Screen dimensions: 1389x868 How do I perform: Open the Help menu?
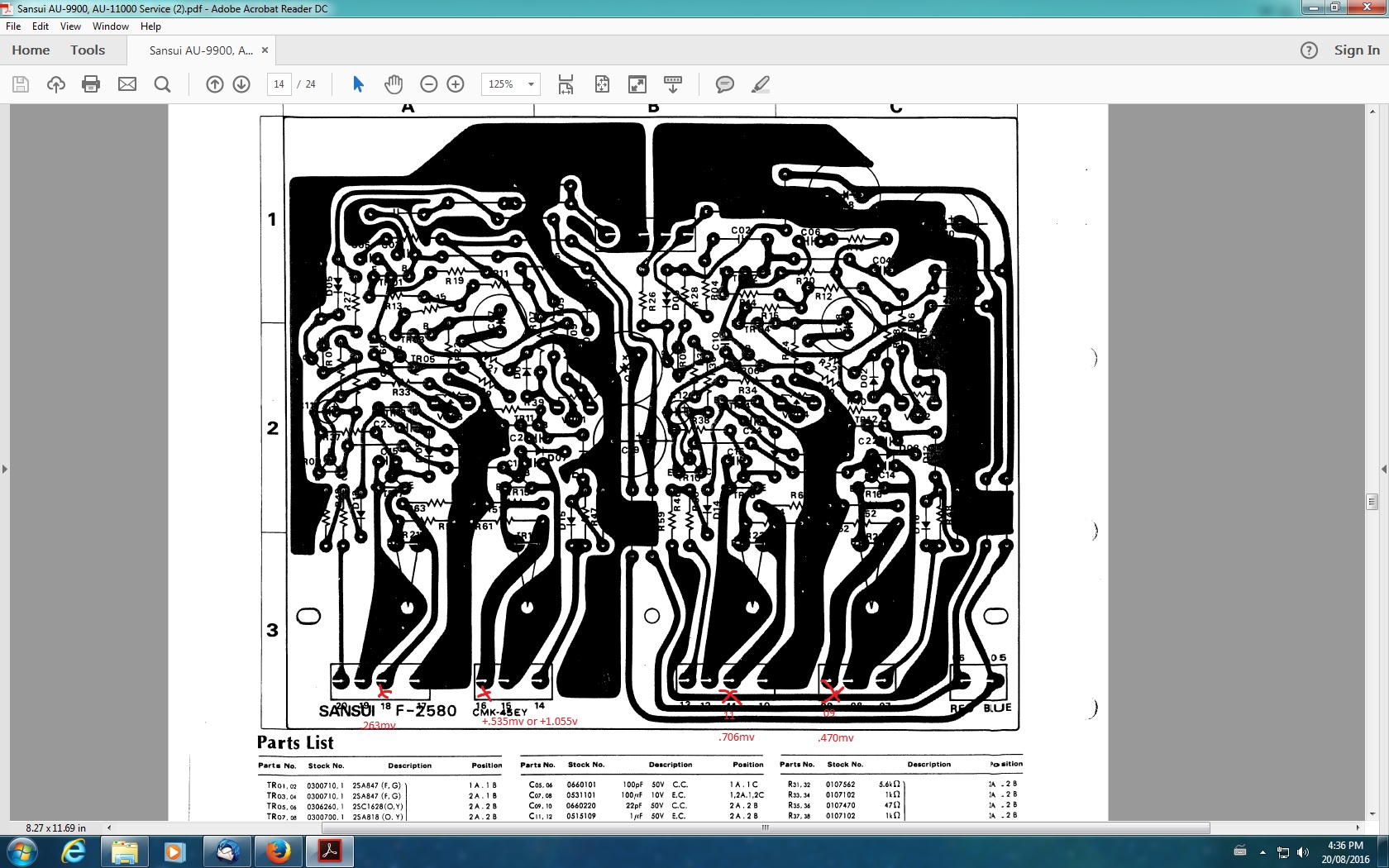(x=150, y=26)
